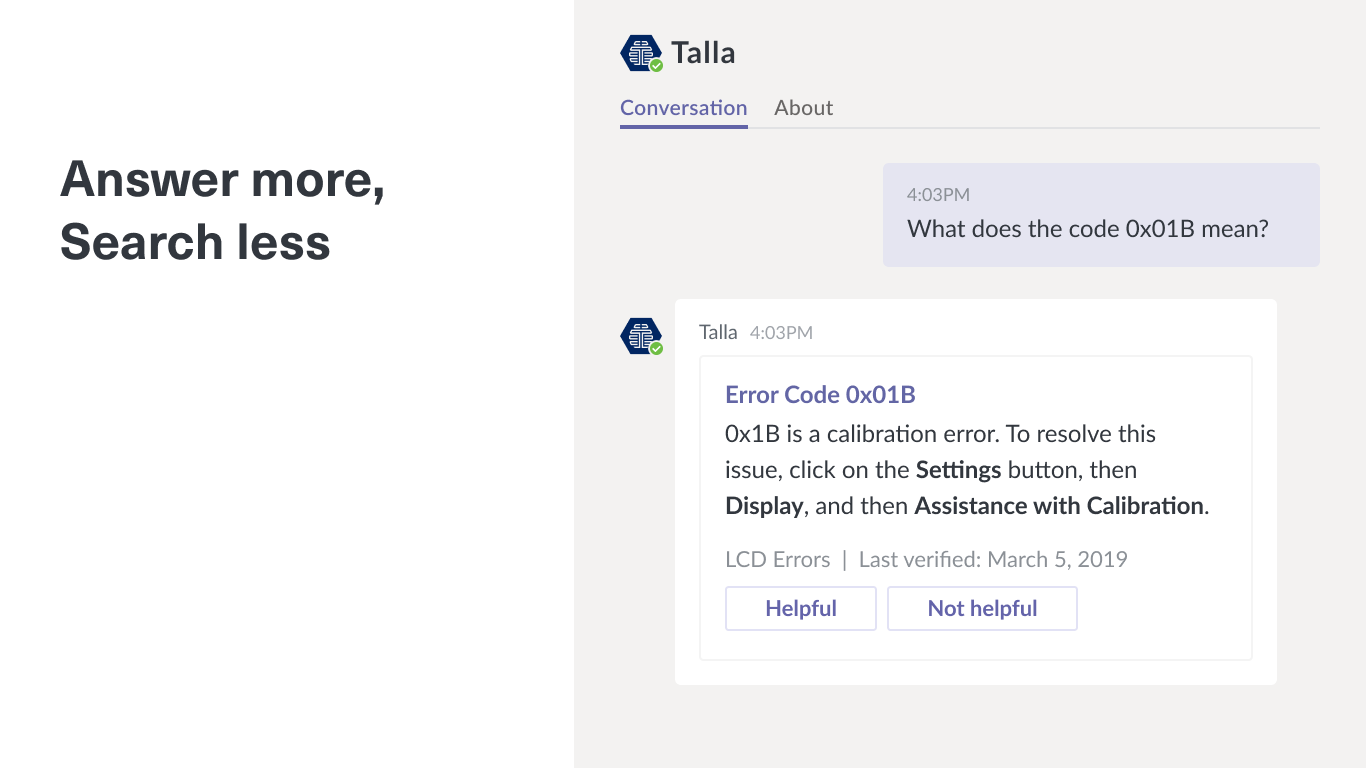Click the bold Display word in the answer
The image size is (1366, 768).
[763, 506]
